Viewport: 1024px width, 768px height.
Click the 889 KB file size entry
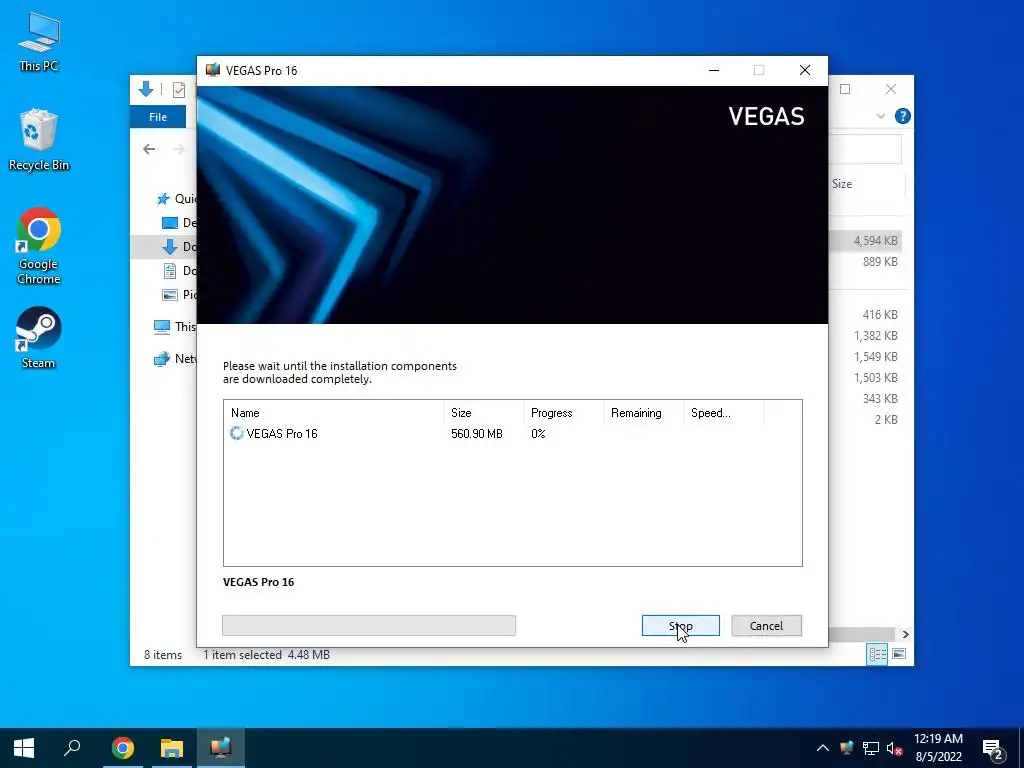pyautogui.click(x=880, y=262)
